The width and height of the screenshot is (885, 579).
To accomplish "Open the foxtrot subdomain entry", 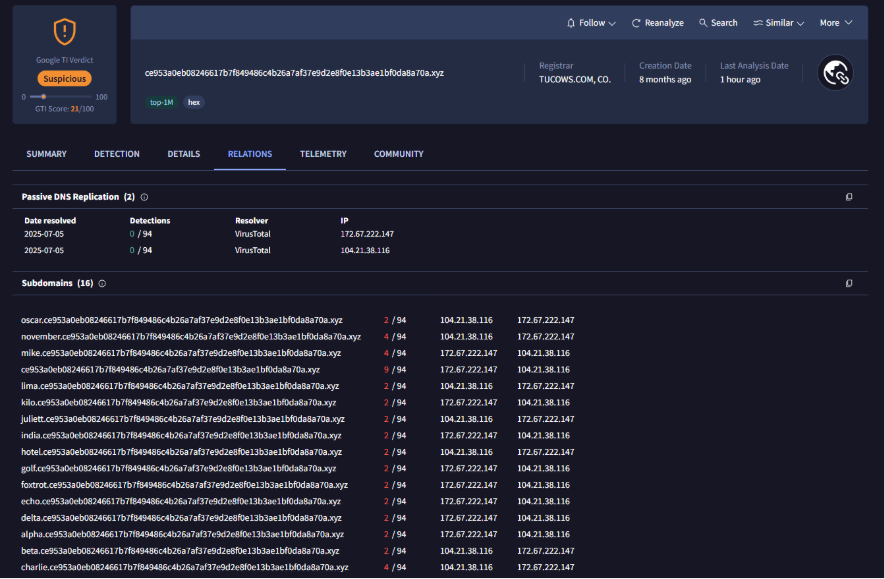I will coord(185,485).
